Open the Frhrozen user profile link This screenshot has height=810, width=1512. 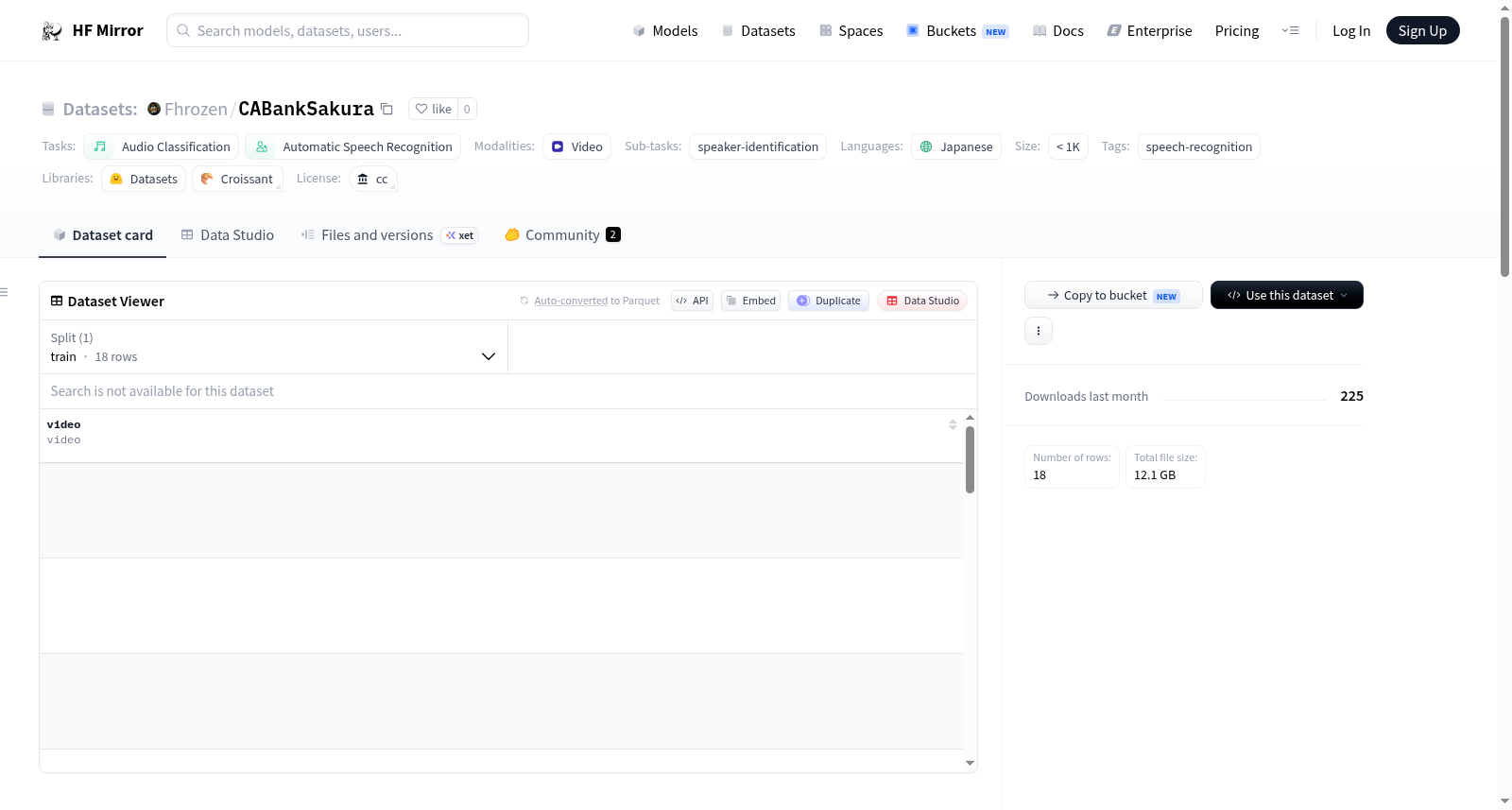pos(196,109)
